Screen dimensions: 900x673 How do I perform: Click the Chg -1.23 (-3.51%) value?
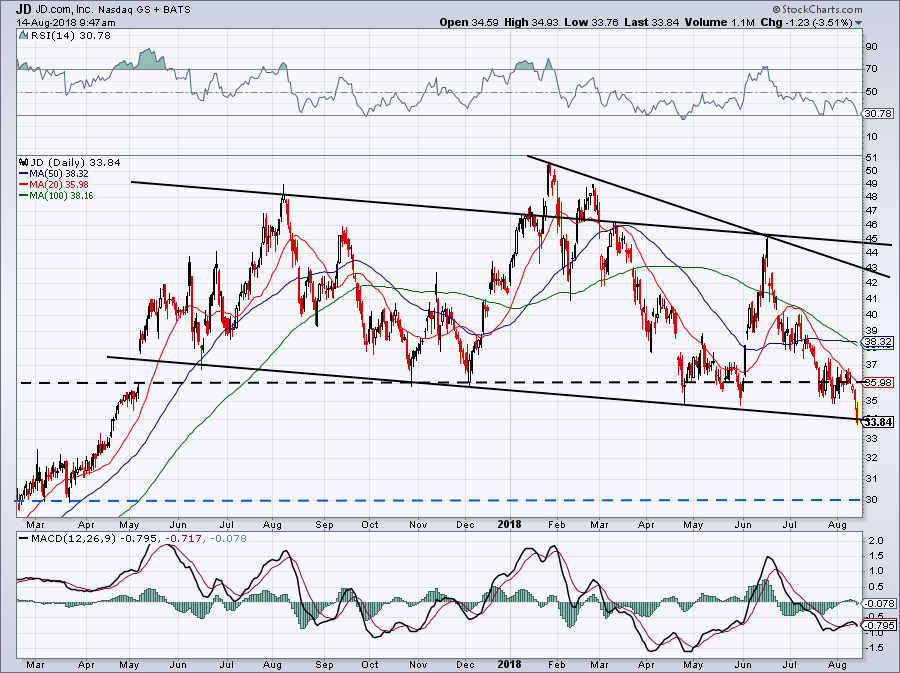click(x=806, y=22)
